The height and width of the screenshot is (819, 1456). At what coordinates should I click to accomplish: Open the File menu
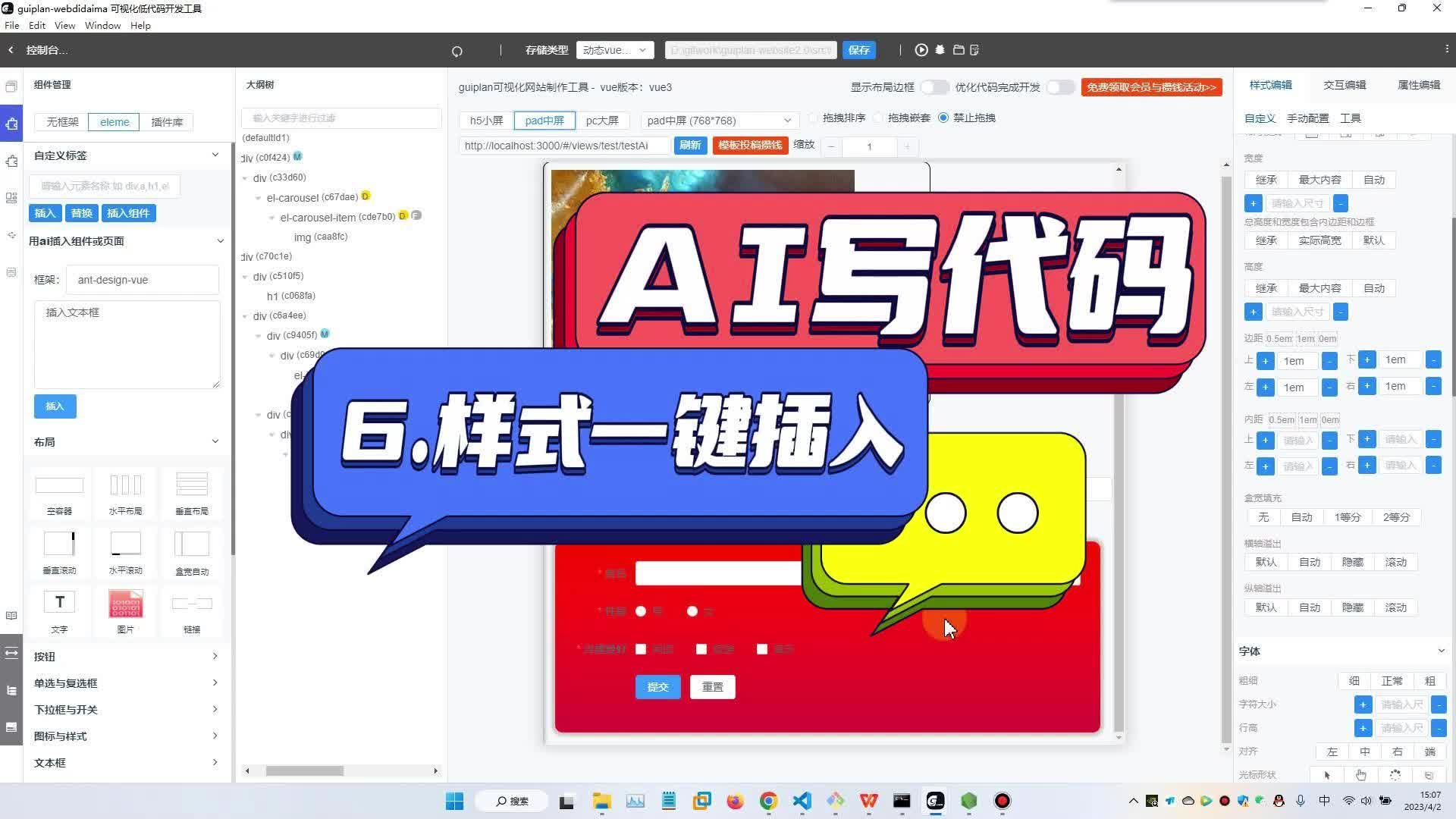tap(11, 26)
